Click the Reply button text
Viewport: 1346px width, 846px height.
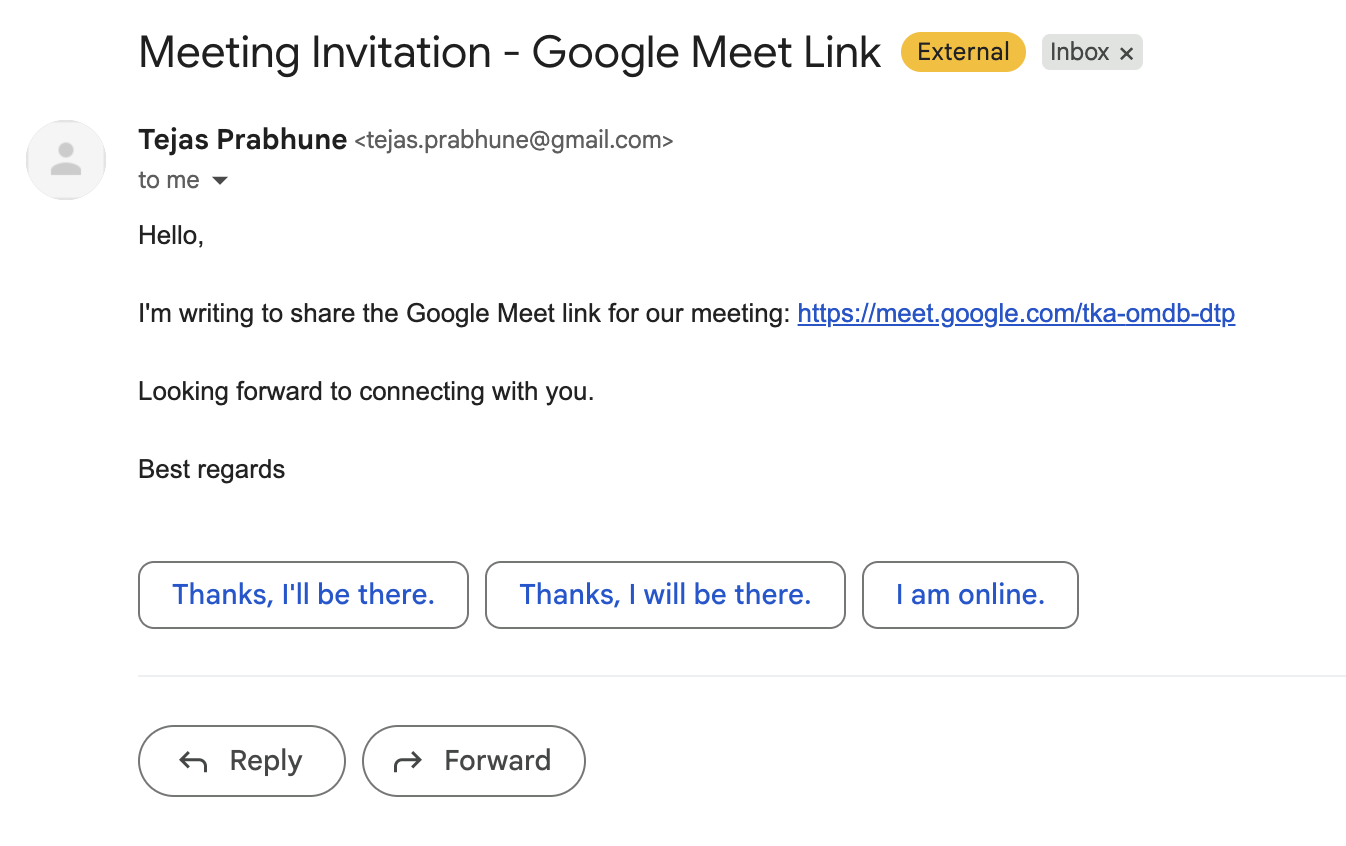(266, 761)
